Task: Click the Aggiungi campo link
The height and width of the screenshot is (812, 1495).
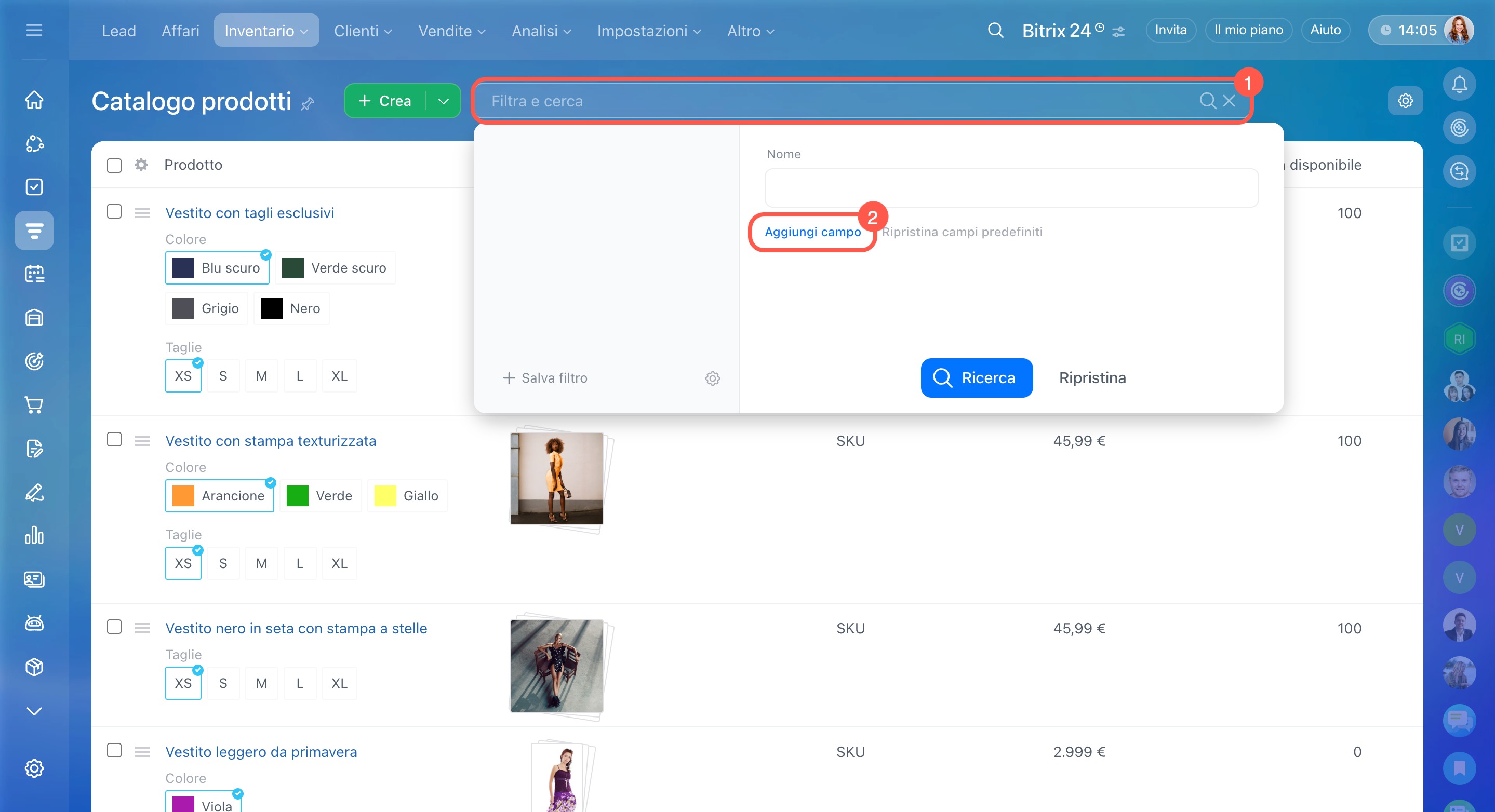Action: [812, 232]
